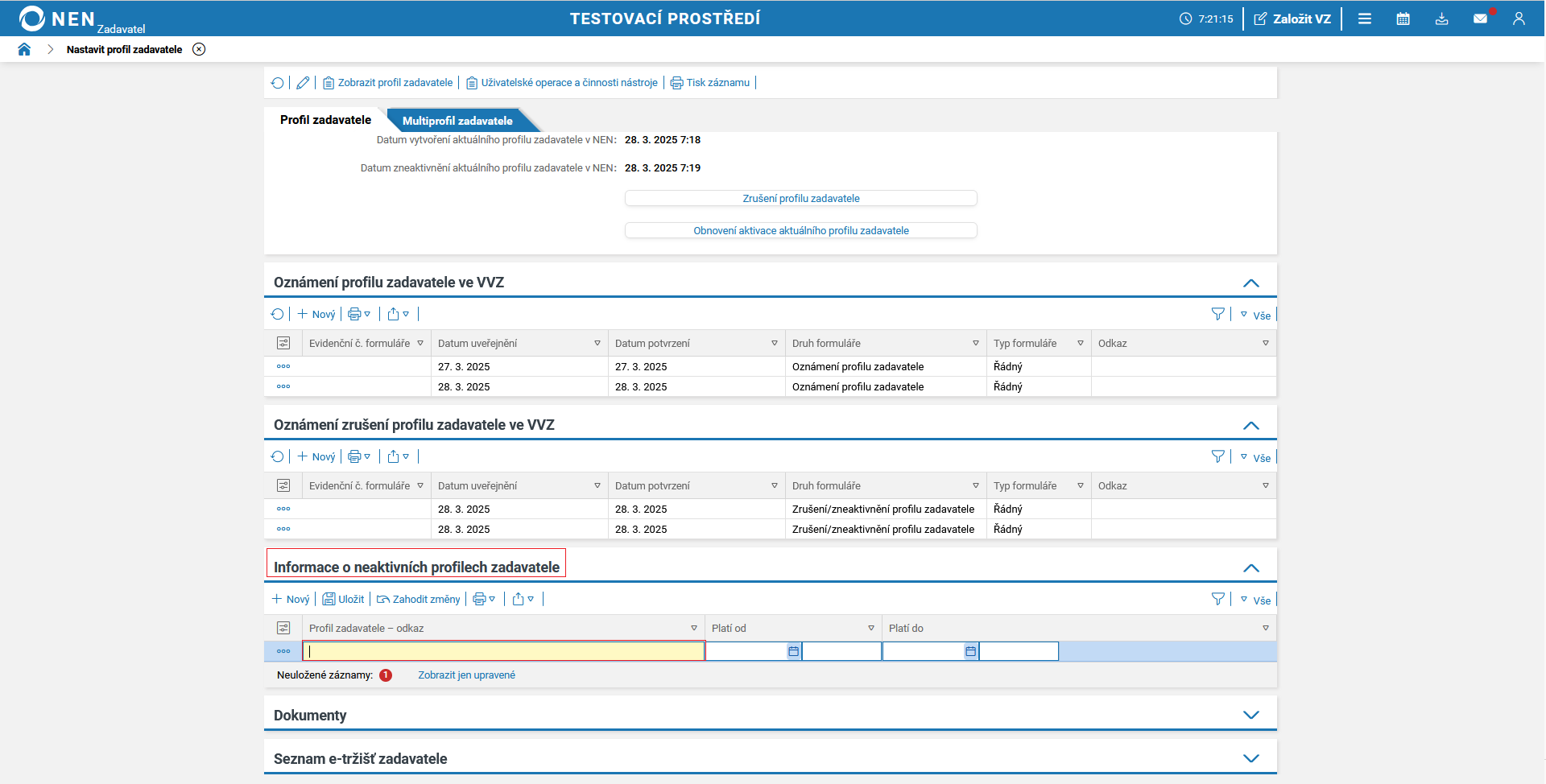The height and width of the screenshot is (784, 1546).
Task: Open the user account icon
Action: click(x=1519, y=19)
